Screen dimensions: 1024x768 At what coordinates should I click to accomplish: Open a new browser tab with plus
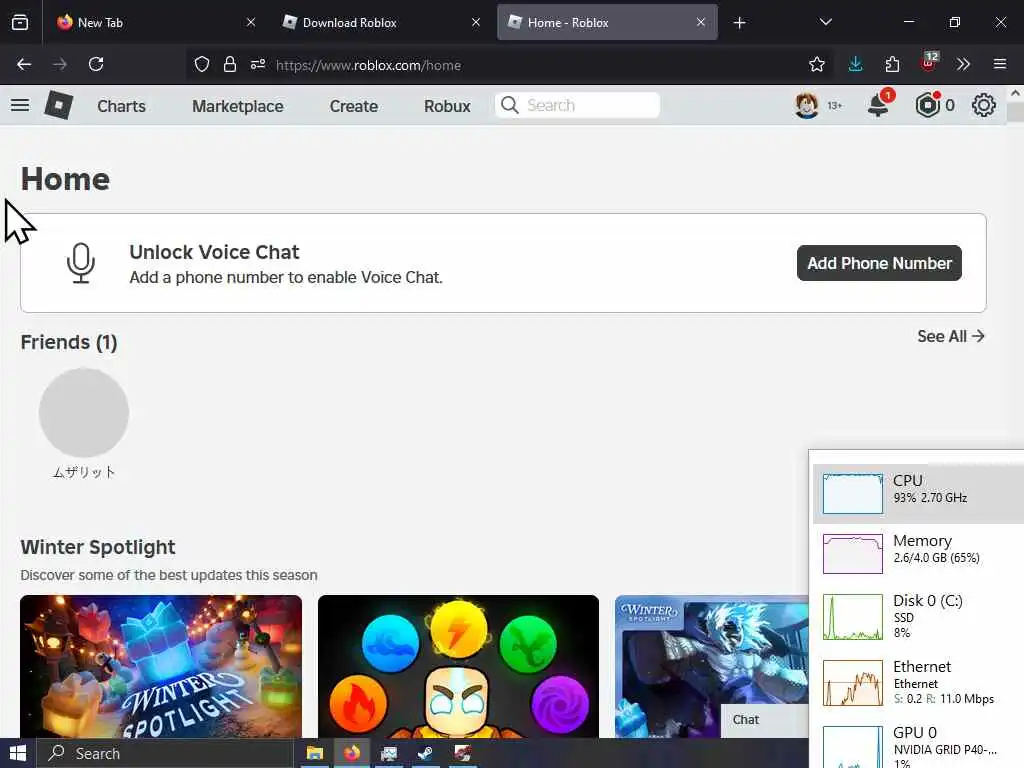pos(739,23)
